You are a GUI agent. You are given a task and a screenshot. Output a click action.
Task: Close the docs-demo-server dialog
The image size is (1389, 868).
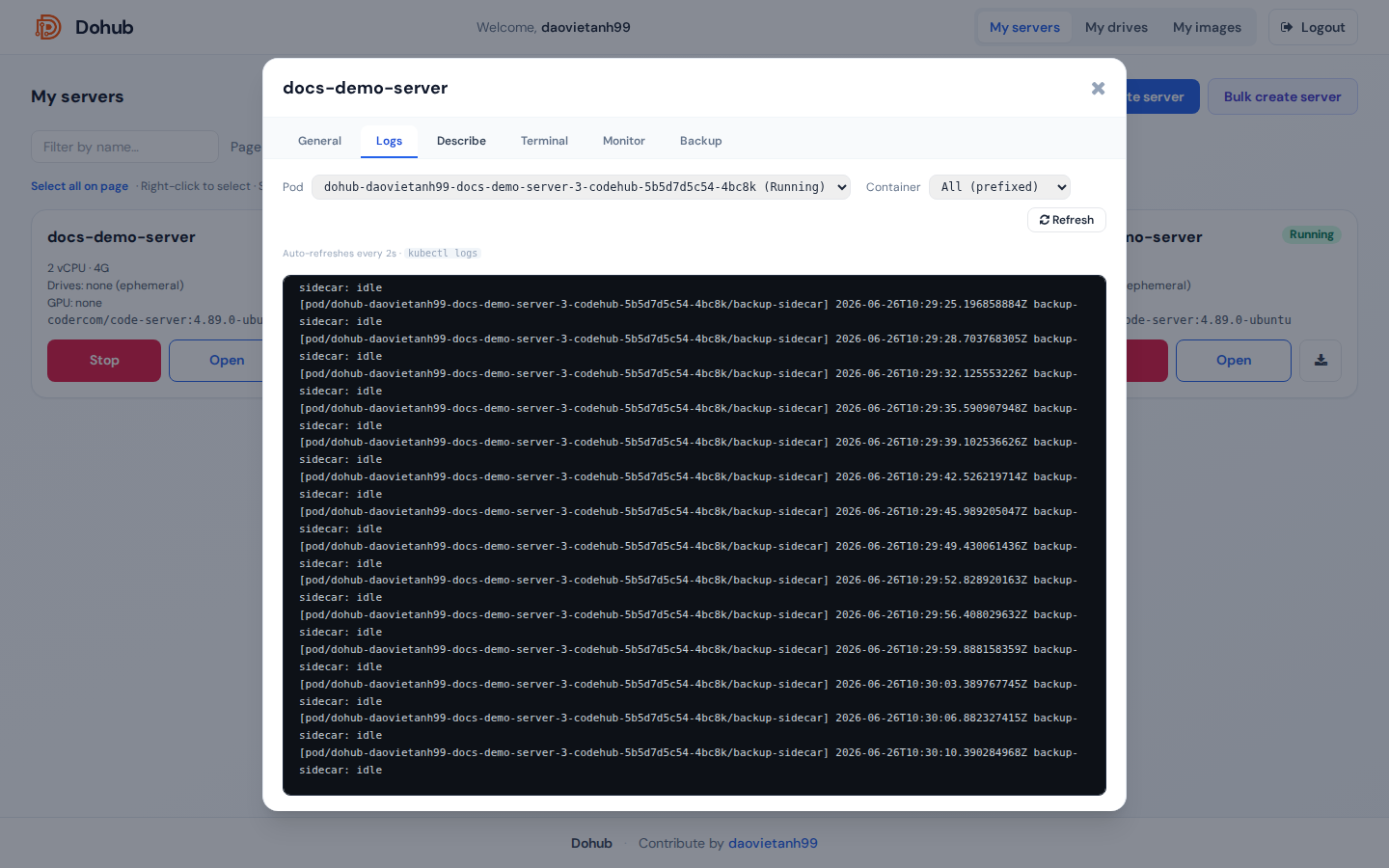click(x=1098, y=88)
